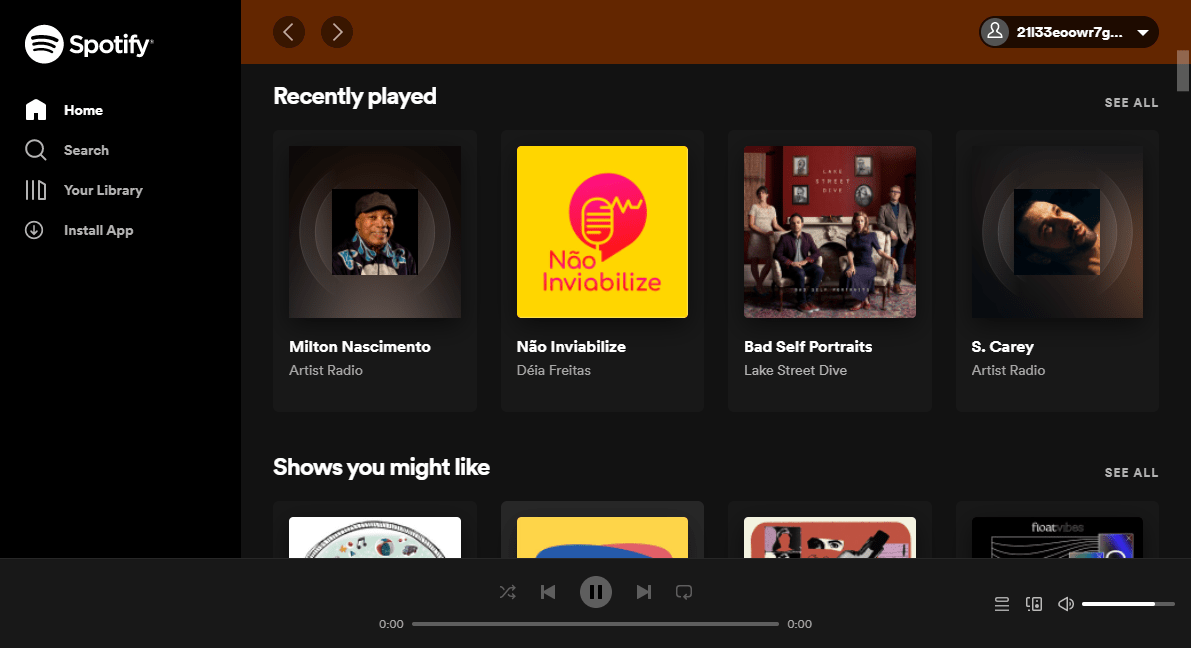Adjust the volume slider
1191x648 pixels.
1128,604
